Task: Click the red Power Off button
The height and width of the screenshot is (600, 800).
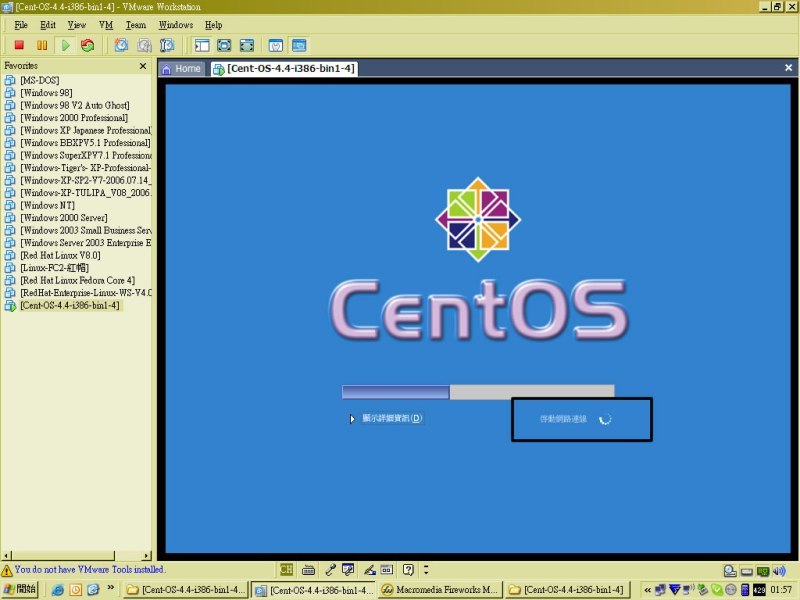Action: [19, 45]
